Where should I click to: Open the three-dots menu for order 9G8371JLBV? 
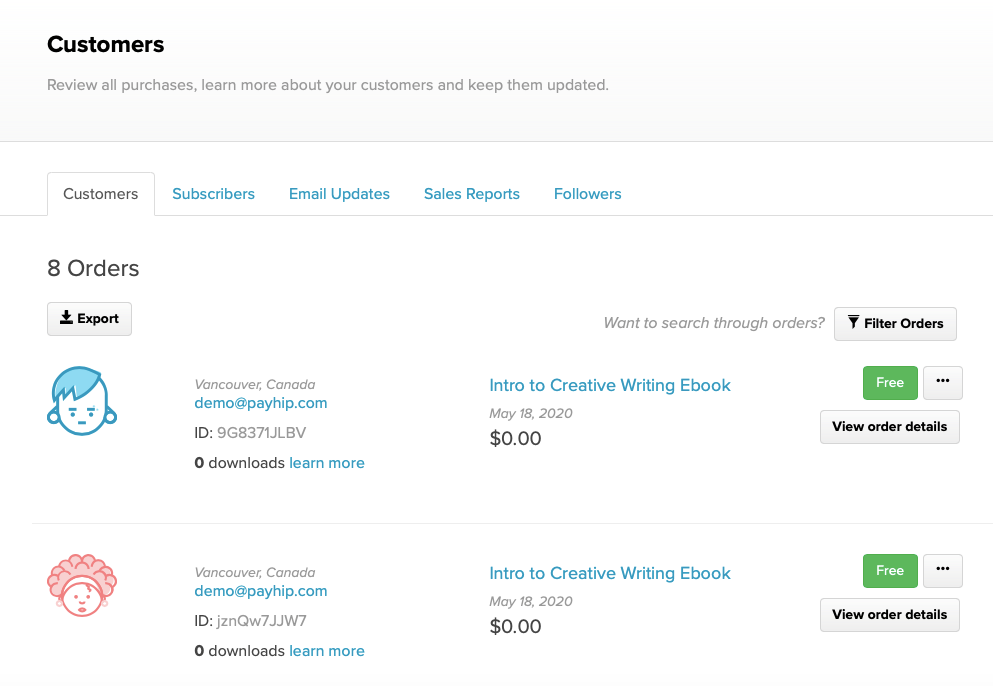pos(942,382)
